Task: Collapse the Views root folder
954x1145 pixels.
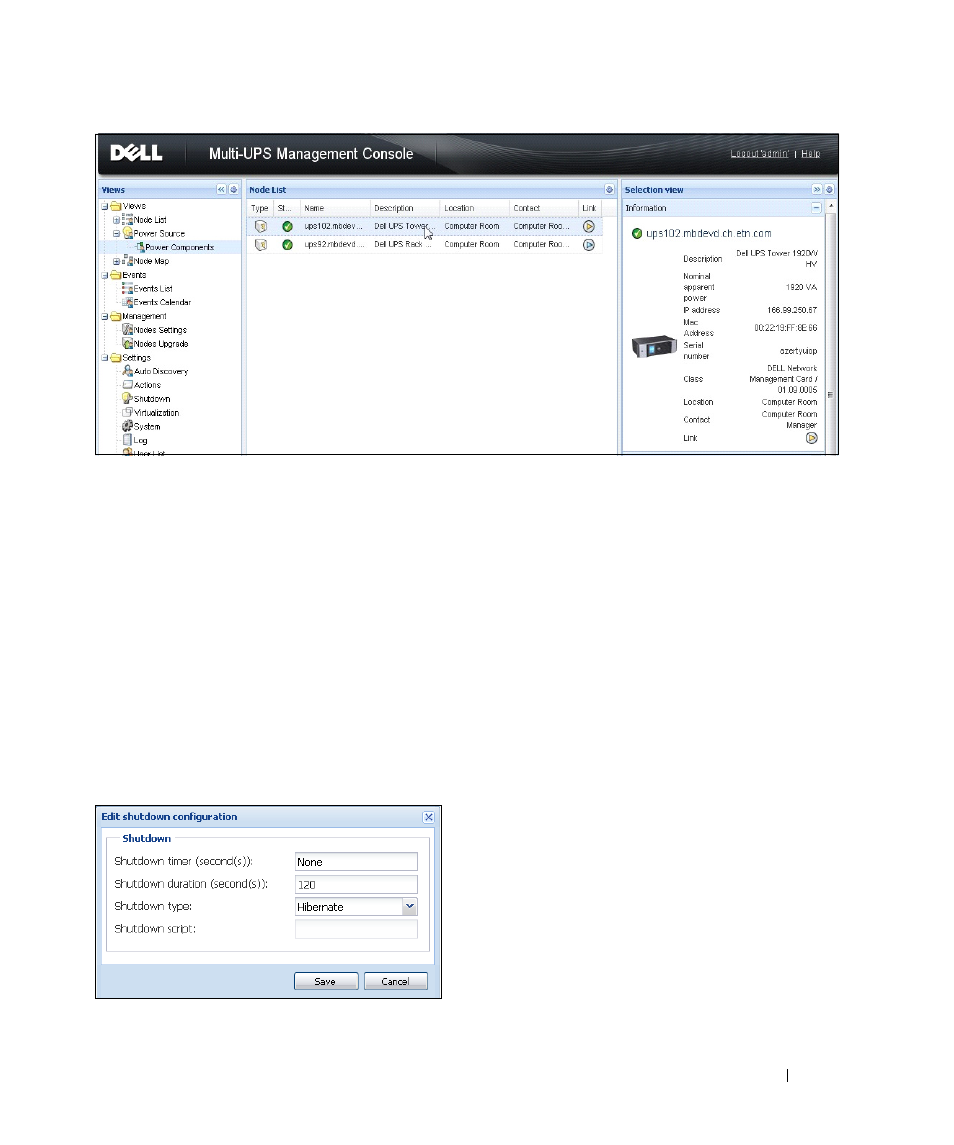Action: coord(104,207)
